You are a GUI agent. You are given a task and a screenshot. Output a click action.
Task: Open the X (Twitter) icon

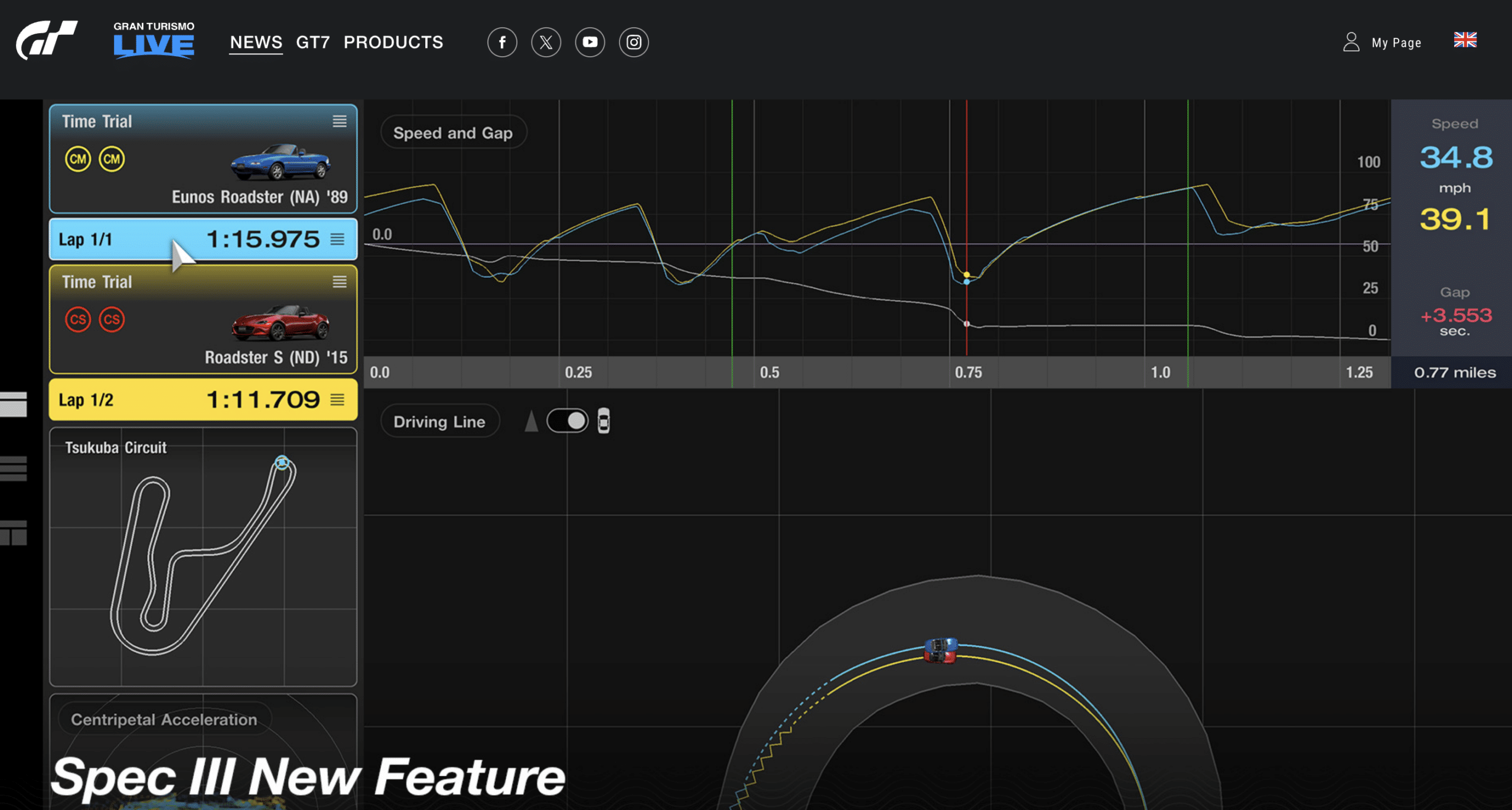click(546, 43)
